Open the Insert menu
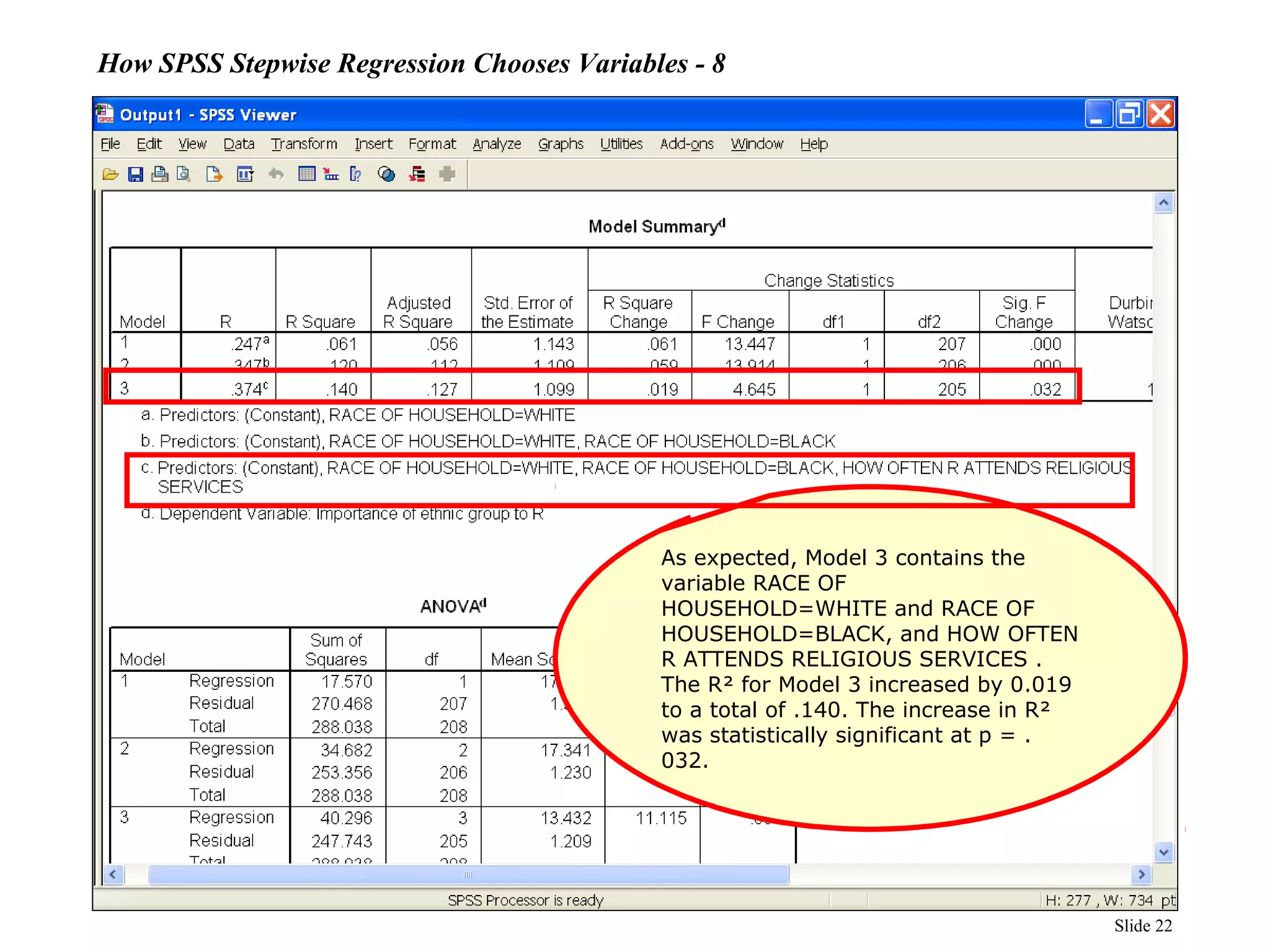Viewport: 1270px width, 952px height. pyautogui.click(x=373, y=144)
